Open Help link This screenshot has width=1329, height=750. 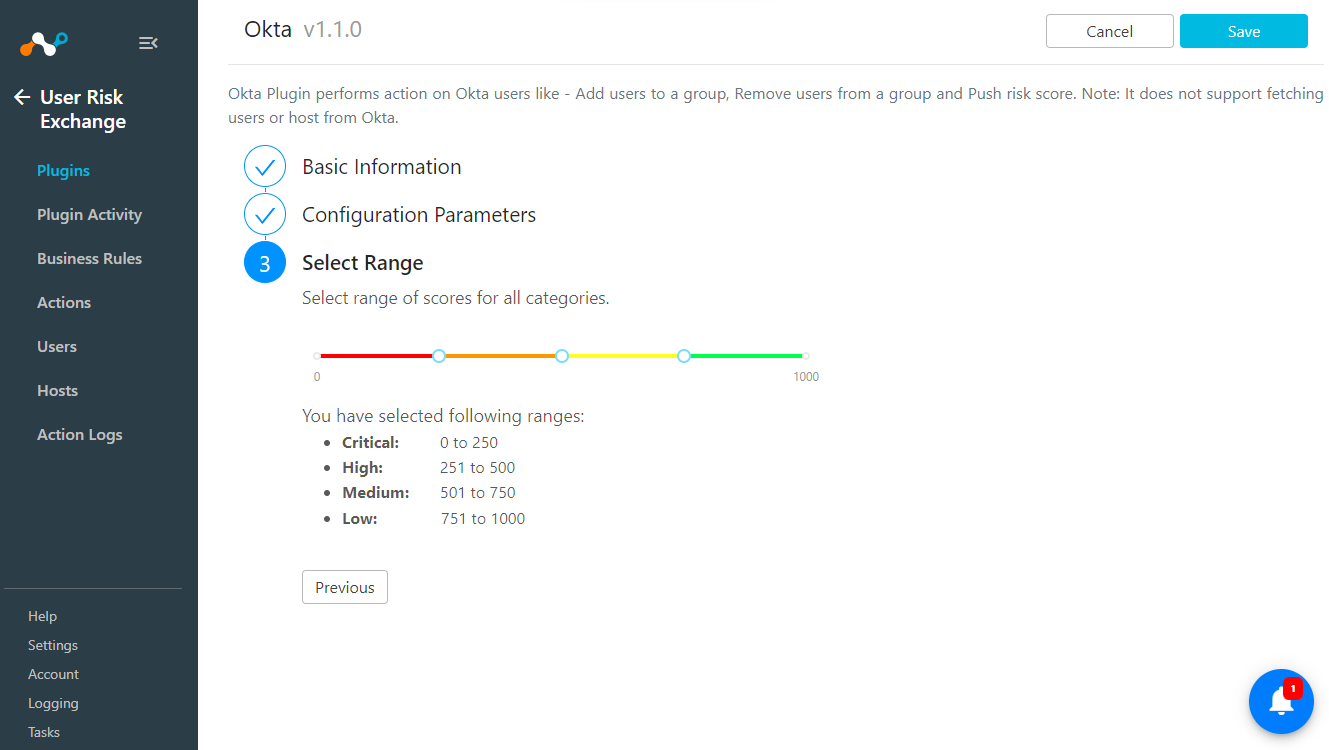[42, 617]
